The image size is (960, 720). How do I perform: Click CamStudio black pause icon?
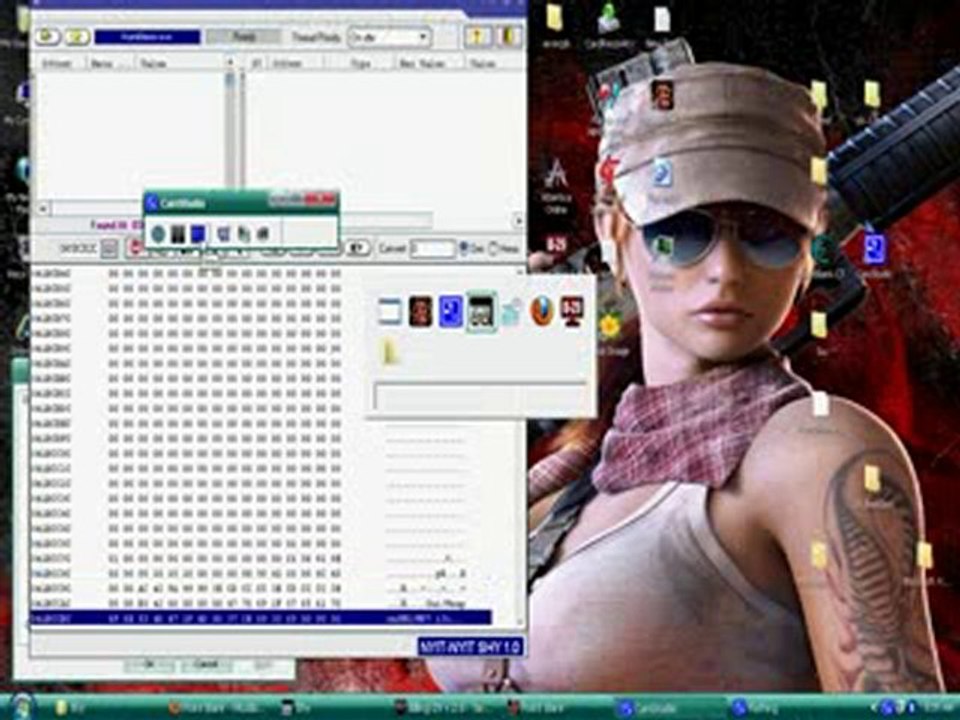coord(178,233)
